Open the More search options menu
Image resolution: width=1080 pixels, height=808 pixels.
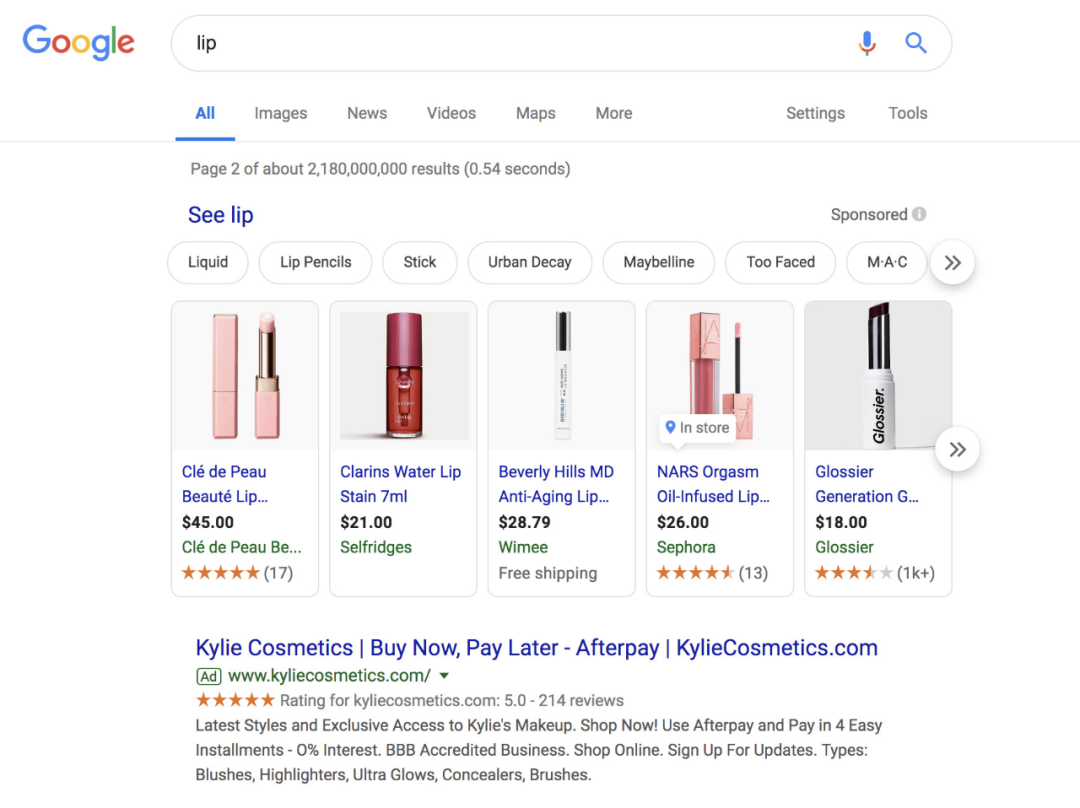pyautogui.click(x=613, y=113)
